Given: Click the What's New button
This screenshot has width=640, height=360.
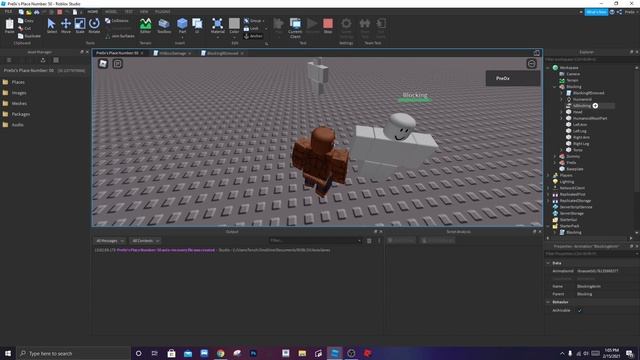Looking at the screenshot, I should tap(596, 12).
